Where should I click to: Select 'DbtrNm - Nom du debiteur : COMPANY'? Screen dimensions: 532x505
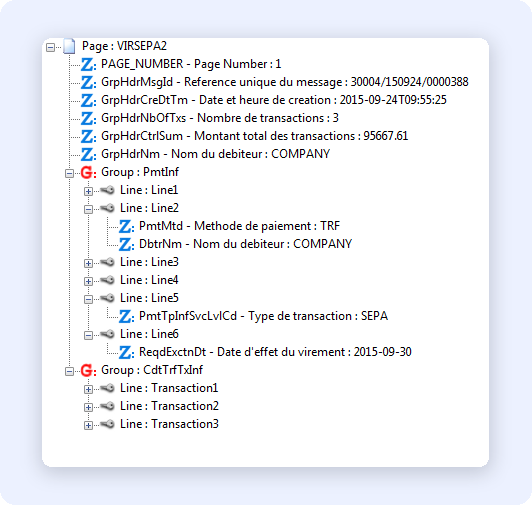click(246, 244)
